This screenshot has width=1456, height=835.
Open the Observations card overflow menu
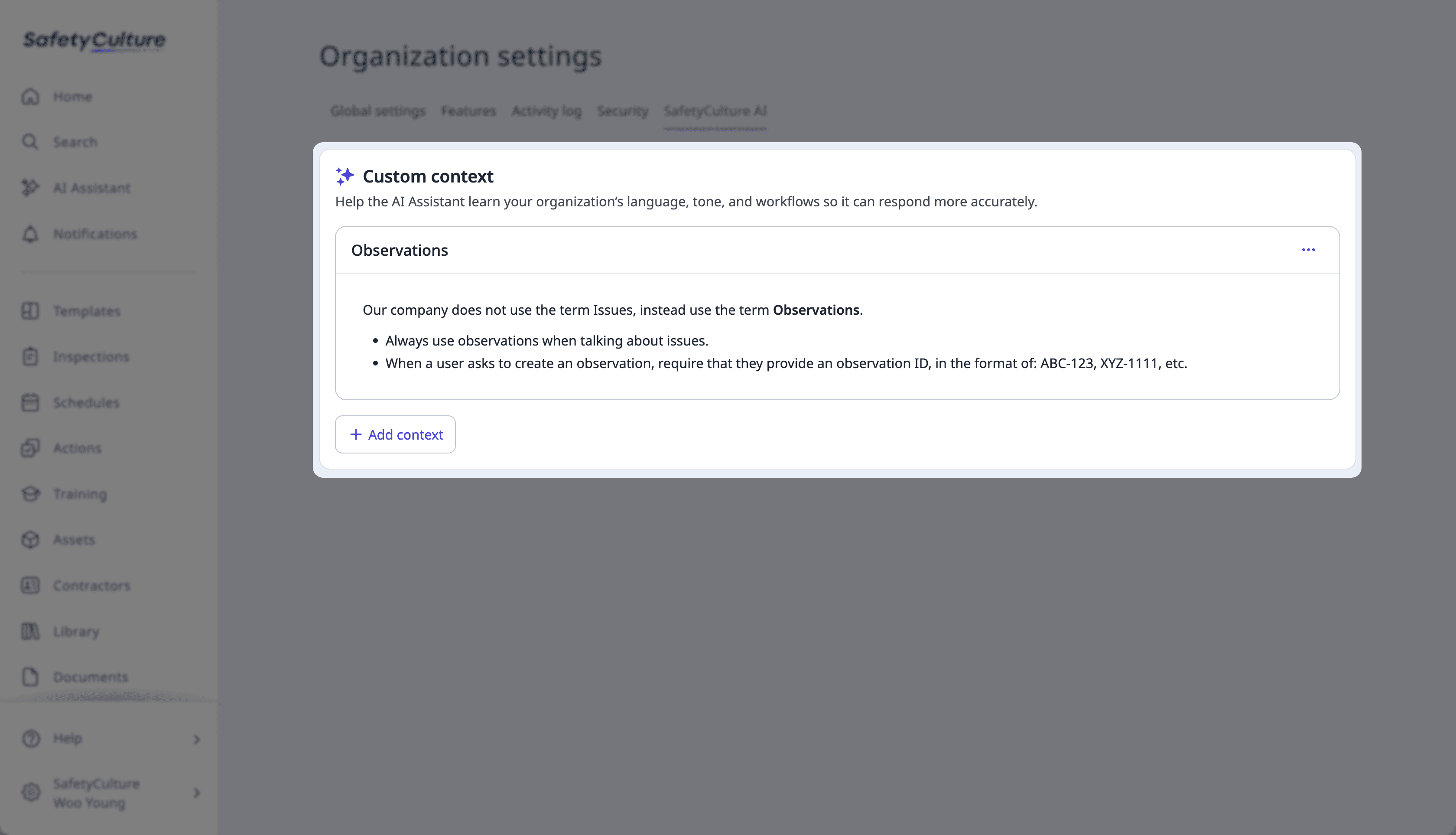[1309, 249]
